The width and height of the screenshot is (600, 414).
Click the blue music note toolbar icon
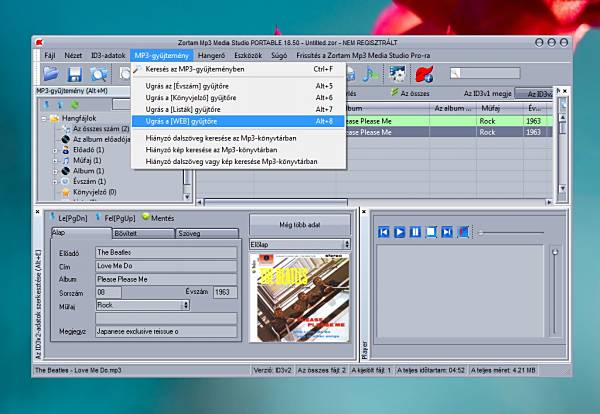tap(370, 74)
